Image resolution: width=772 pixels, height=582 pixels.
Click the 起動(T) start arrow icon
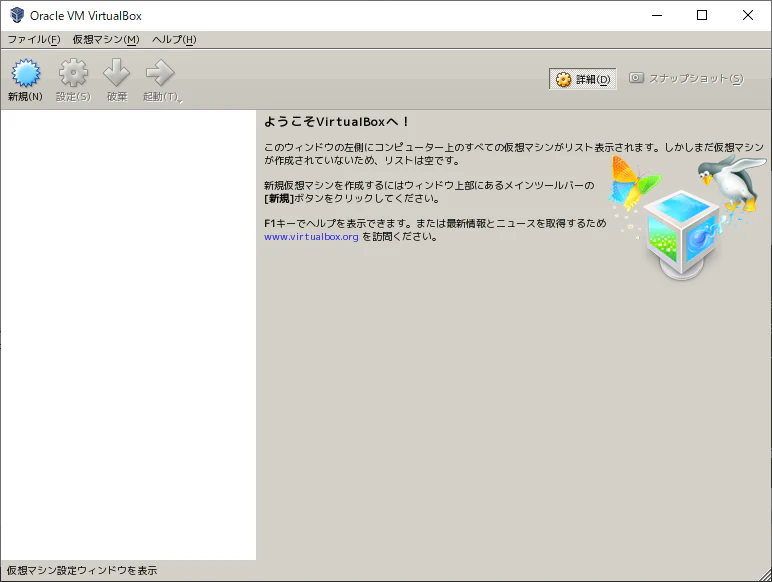[161, 73]
